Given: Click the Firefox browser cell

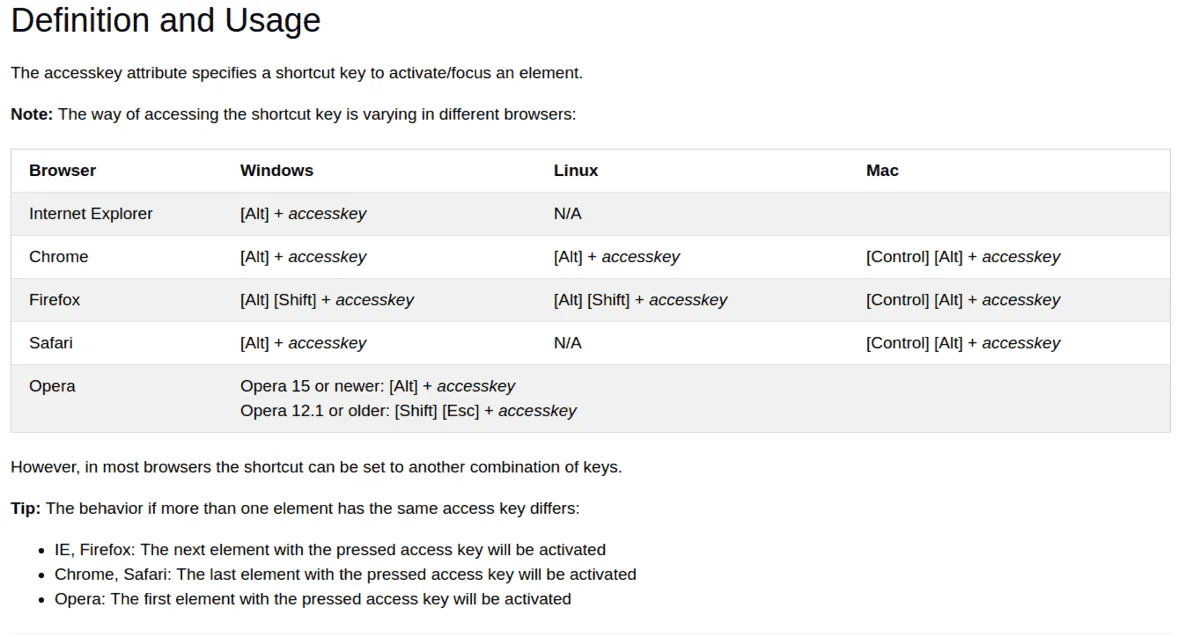Looking at the screenshot, I should [55, 299].
